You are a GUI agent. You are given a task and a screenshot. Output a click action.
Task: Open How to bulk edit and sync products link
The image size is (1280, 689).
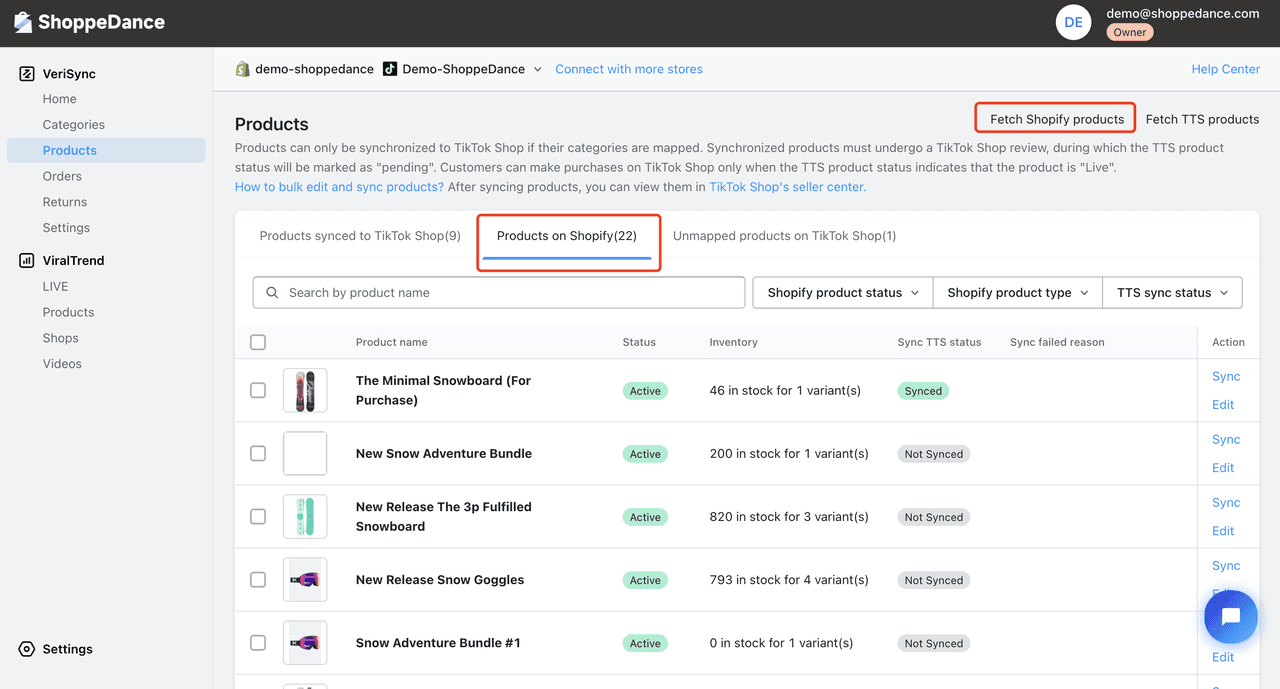(x=339, y=187)
